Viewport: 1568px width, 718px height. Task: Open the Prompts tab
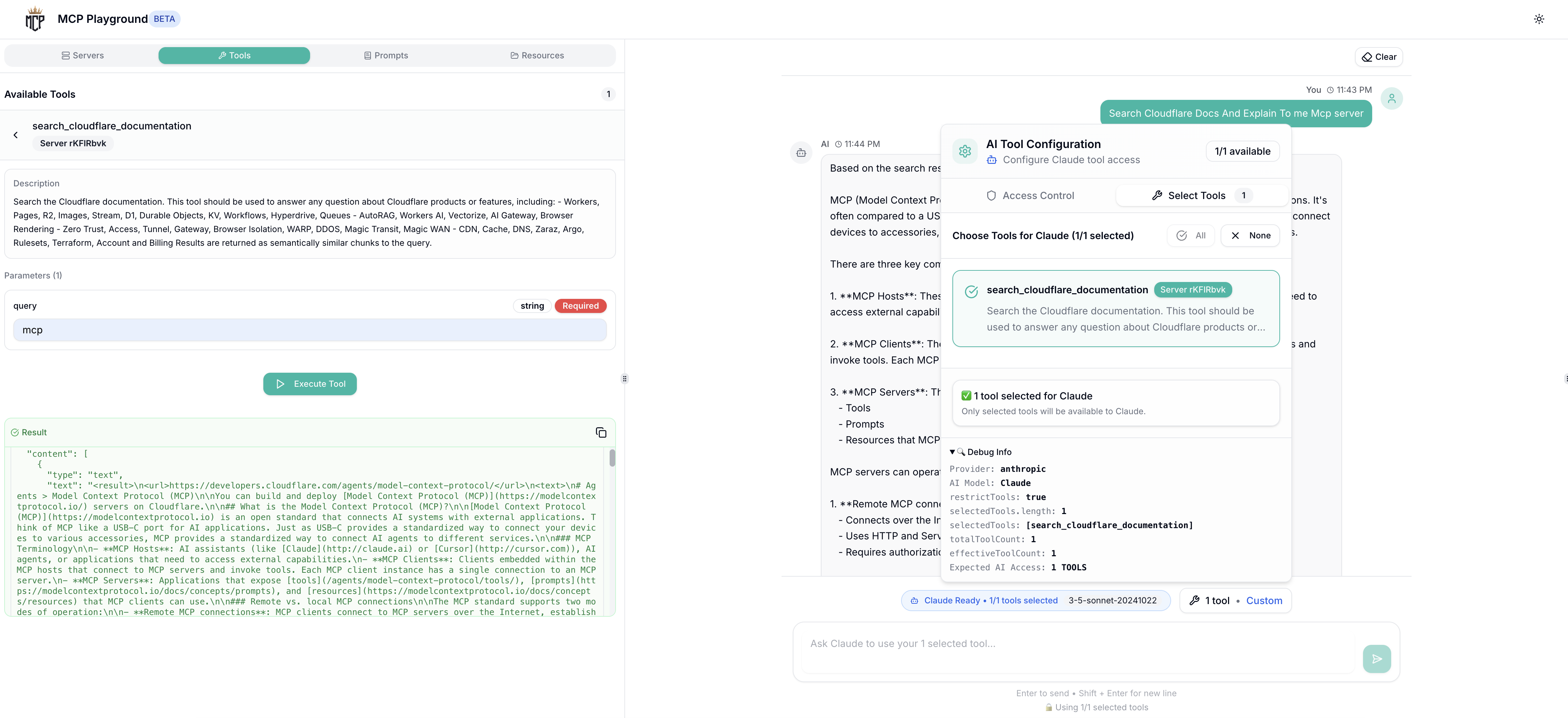coord(386,56)
